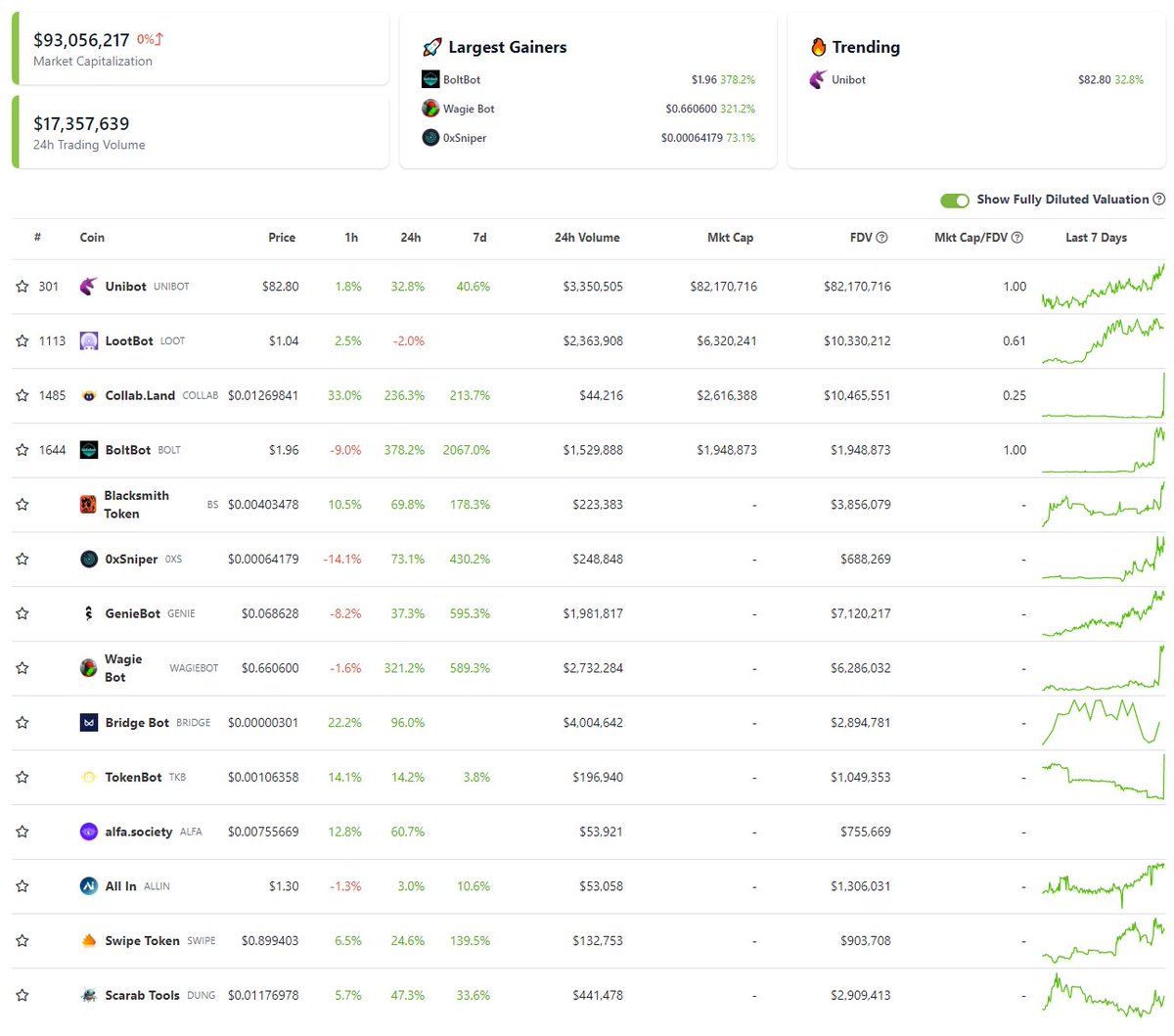Screen dimensions: 1174x1036
Task: Star 0xSniper as favorite
Action: (23, 560)
